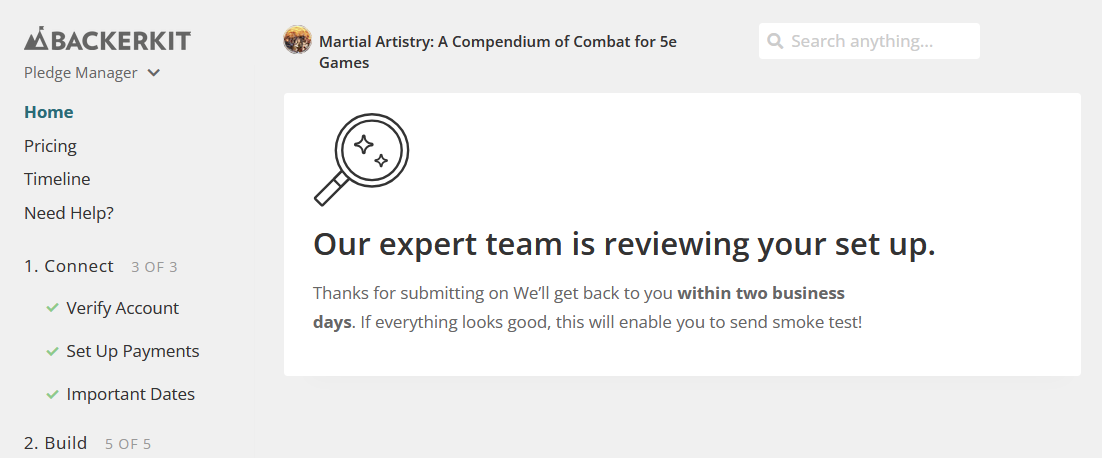Click the BackerKit logo
1102x458 pixels.
(107, 39)
